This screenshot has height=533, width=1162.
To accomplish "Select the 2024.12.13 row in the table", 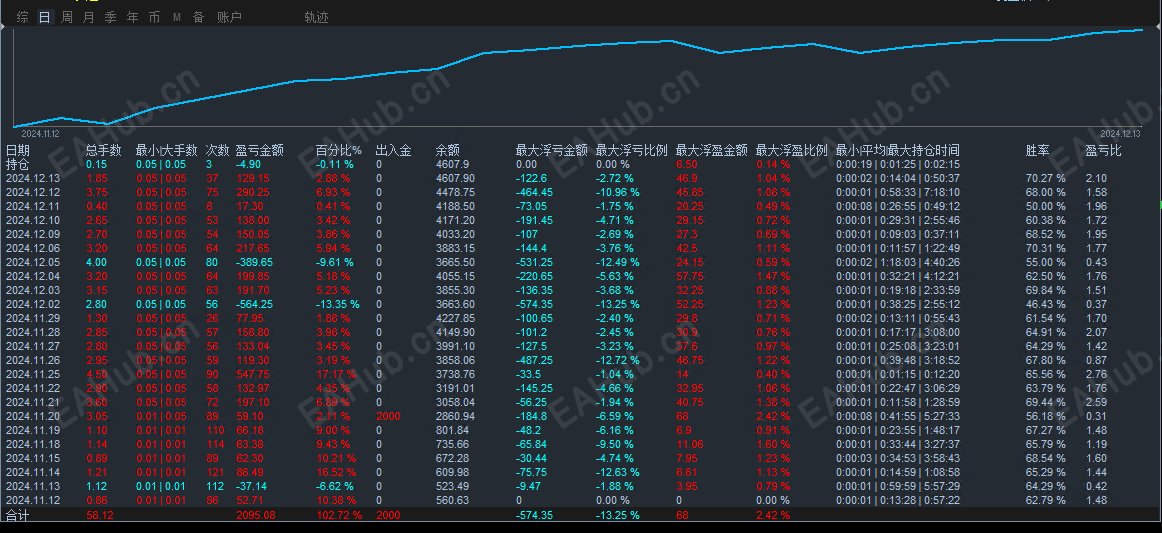I will pos(581,178).
